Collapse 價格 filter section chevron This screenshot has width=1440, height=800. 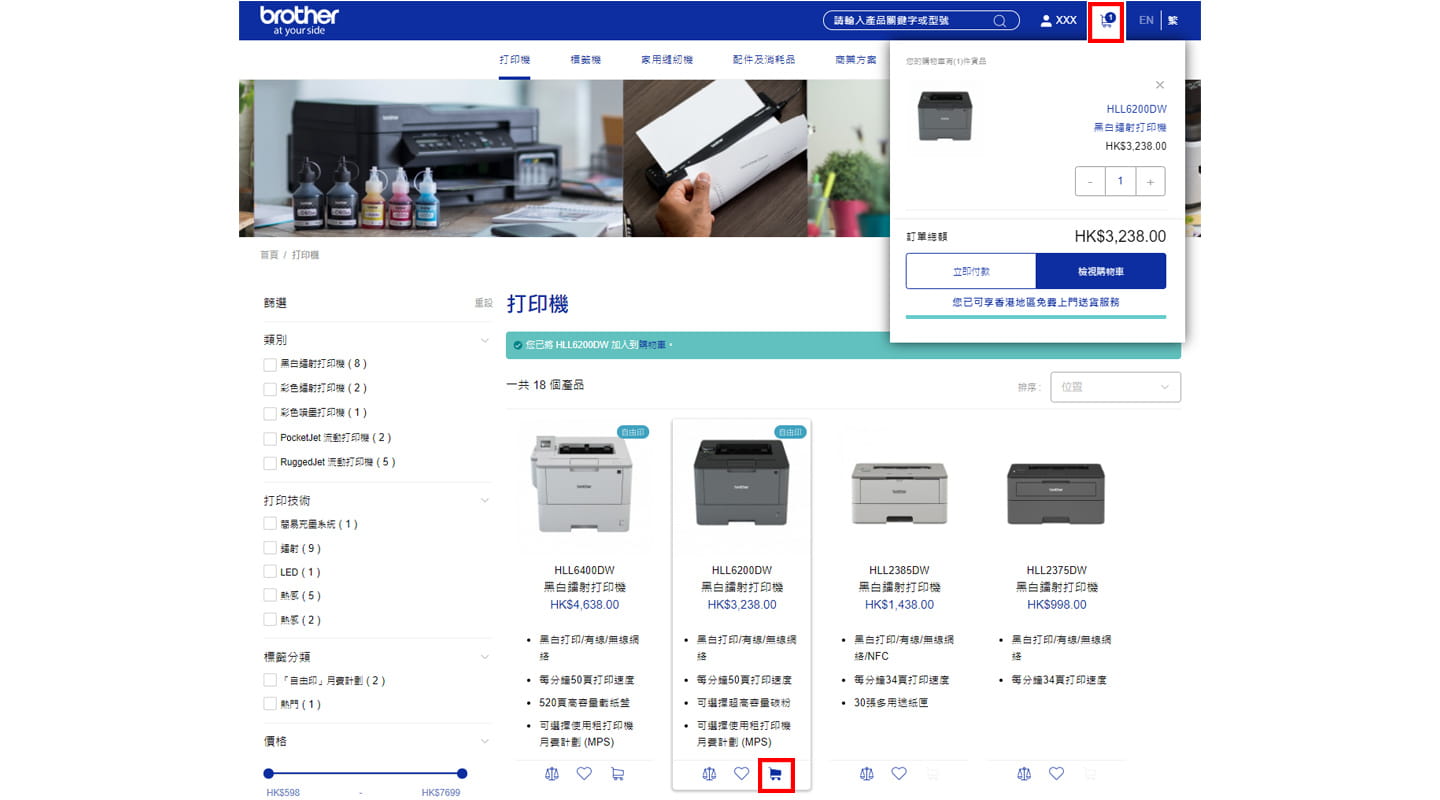pos(485,741)
